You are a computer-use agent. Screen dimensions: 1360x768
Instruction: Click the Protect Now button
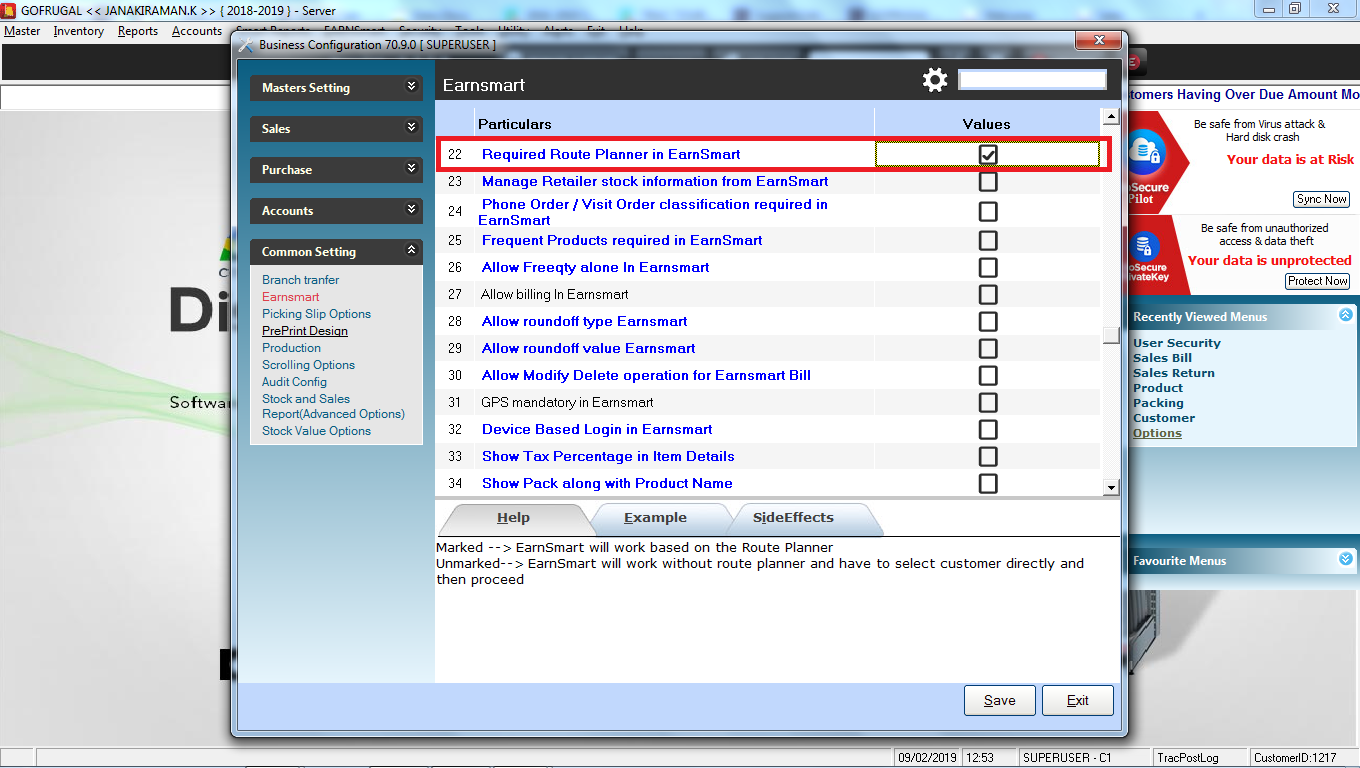point(1317,281)
